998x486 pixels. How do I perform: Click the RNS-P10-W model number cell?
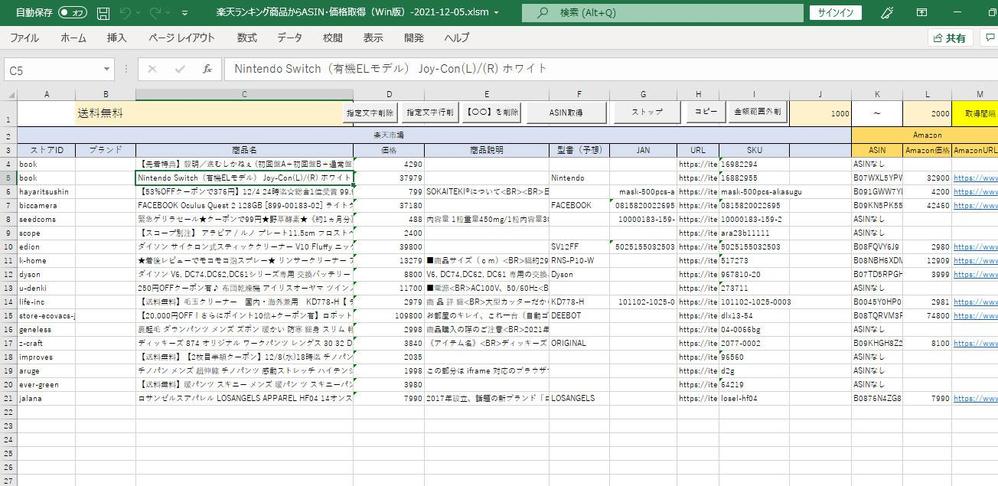click(579, 260)
